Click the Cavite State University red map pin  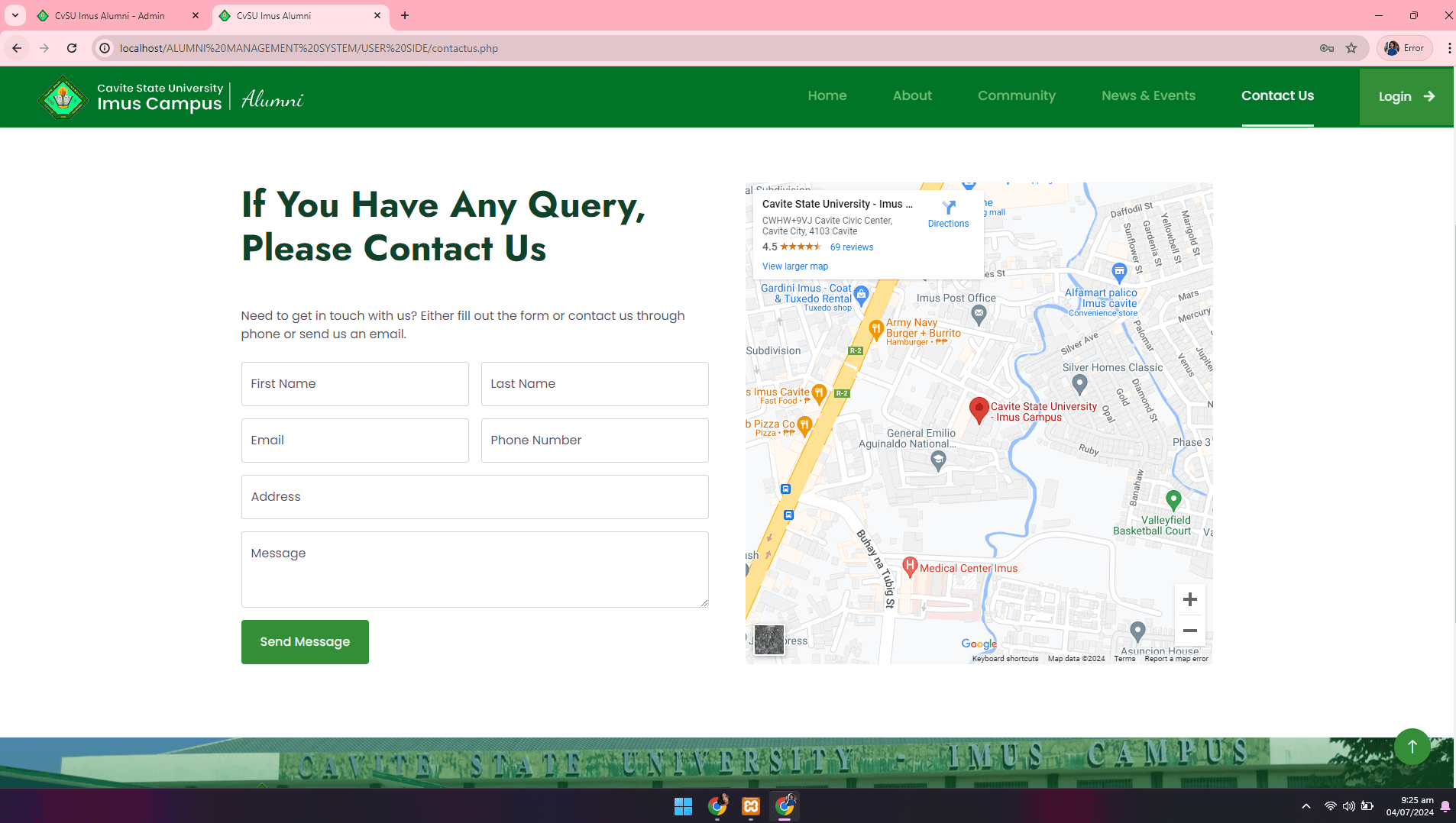click(x=979, y=409)
